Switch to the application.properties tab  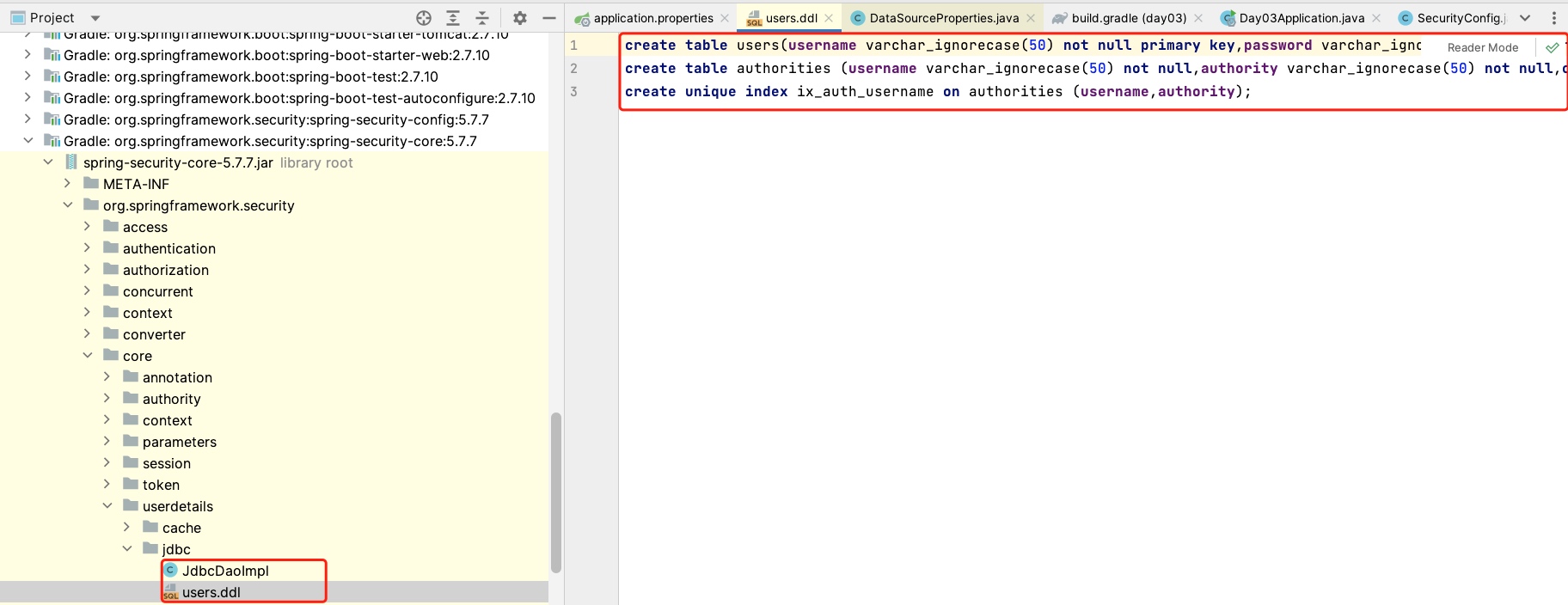(653, 18)
